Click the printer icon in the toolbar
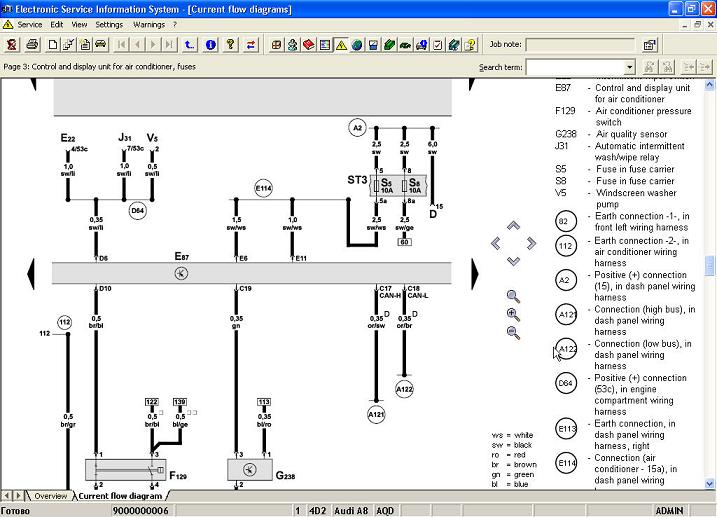 point(33,45)
